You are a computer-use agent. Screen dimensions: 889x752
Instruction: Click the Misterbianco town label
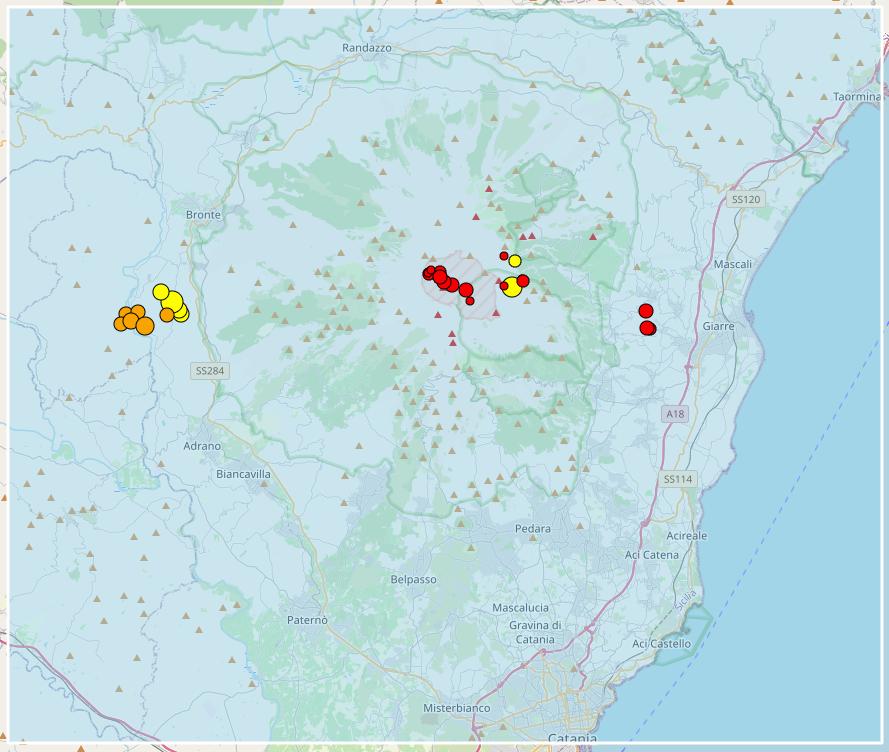457,708
